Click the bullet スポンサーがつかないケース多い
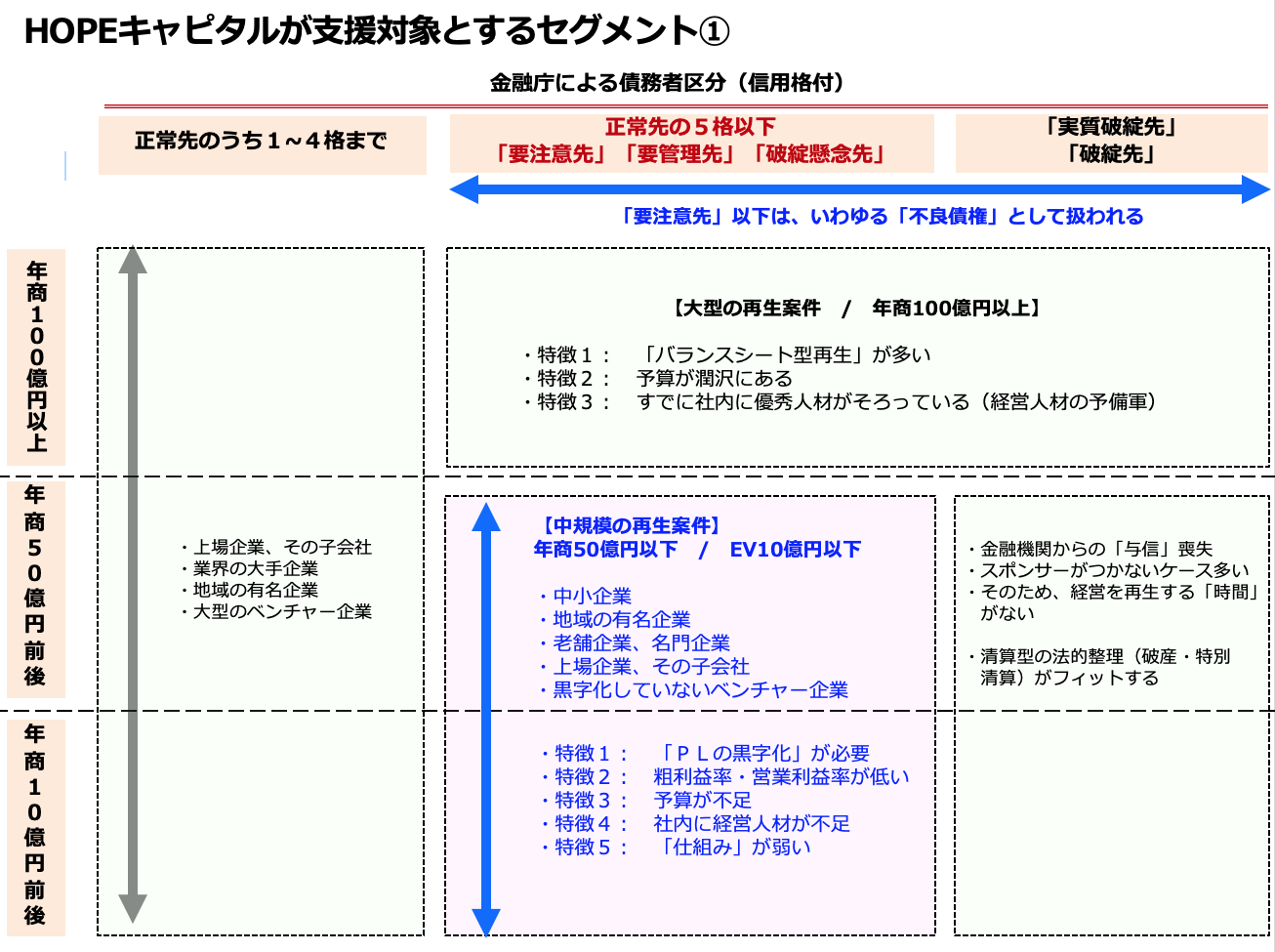This screenshot has height=952, width=1275. coord(1107,570)
